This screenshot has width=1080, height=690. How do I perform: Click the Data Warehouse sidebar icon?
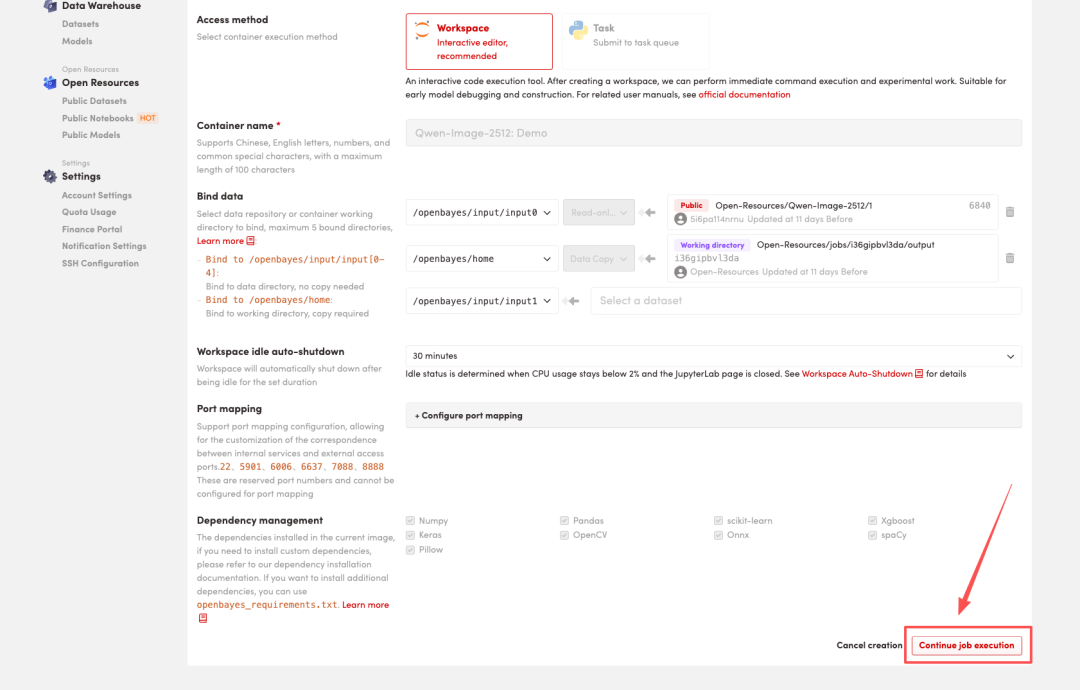pyautogui.click(x=50, y=6)
